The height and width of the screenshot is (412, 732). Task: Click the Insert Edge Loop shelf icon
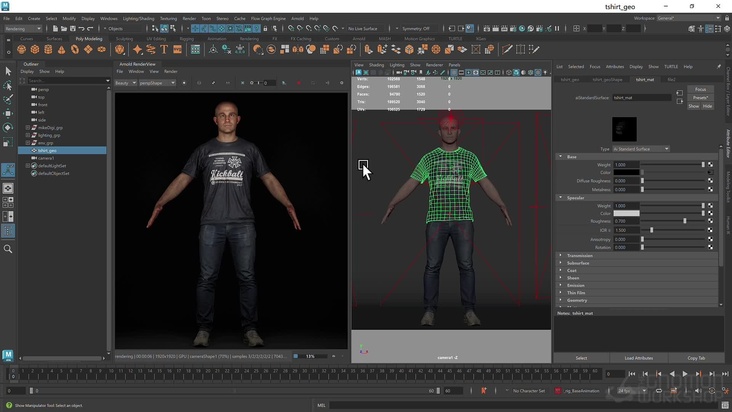[x=521, y=49]
